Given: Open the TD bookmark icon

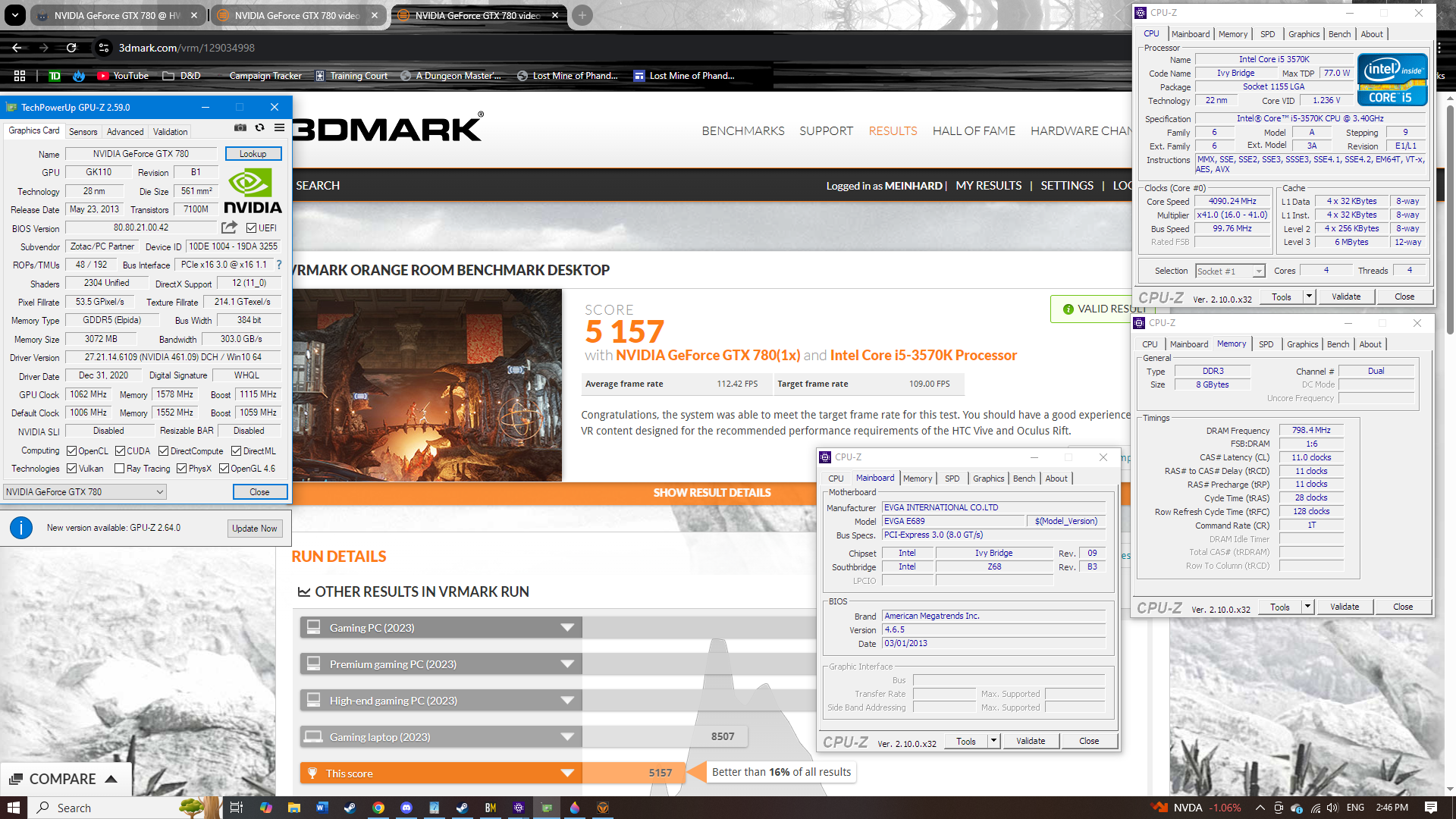Looking at the screenshot, I should [55, 76].
